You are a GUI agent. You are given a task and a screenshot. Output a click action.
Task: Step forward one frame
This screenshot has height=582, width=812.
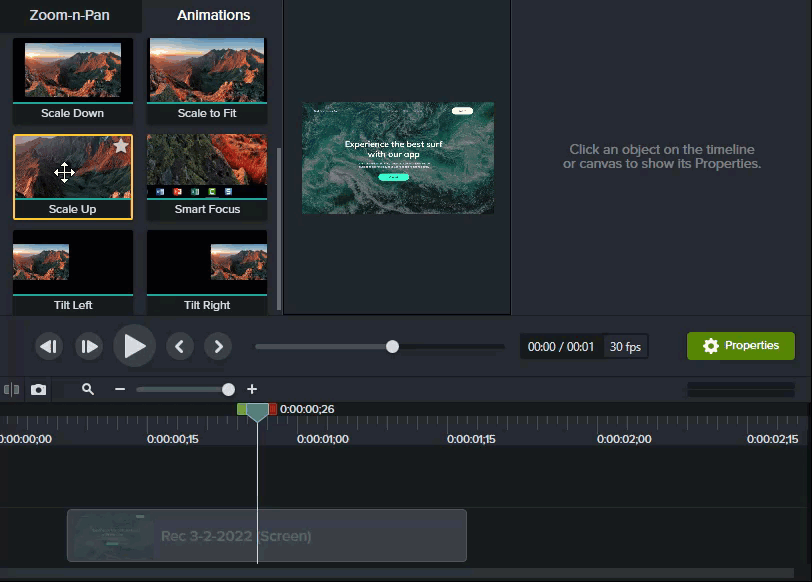[89, 346]
